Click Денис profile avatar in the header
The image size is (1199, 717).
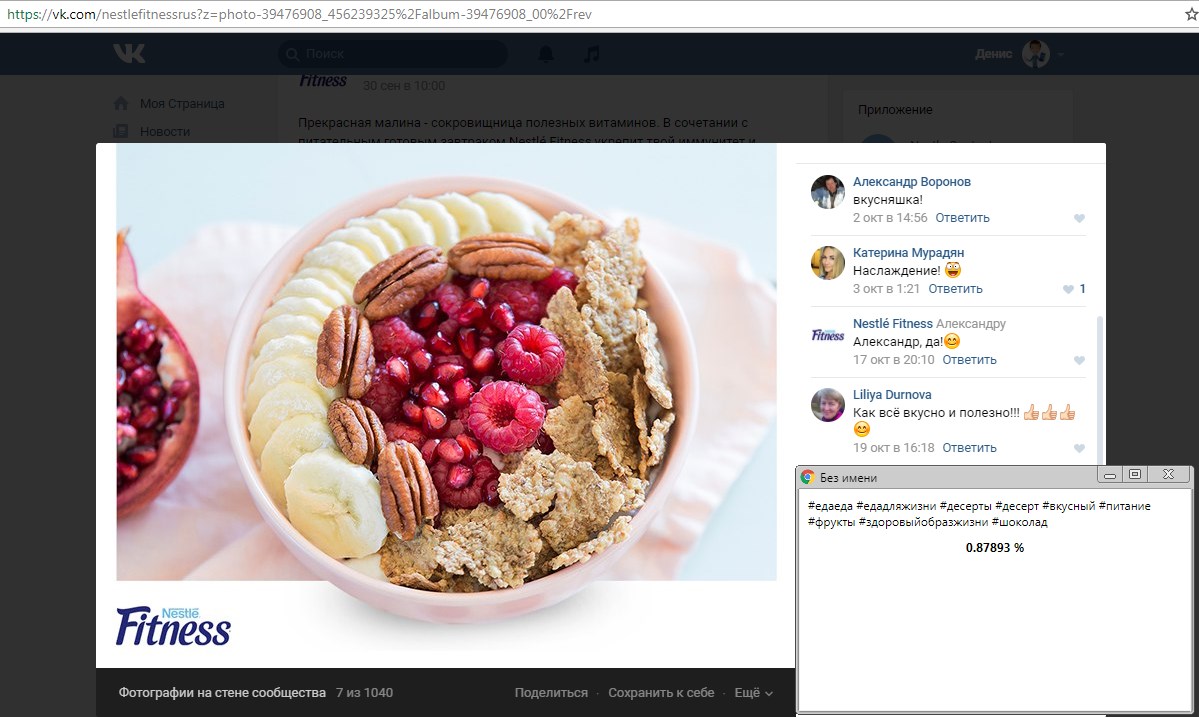pos(1035,54)
